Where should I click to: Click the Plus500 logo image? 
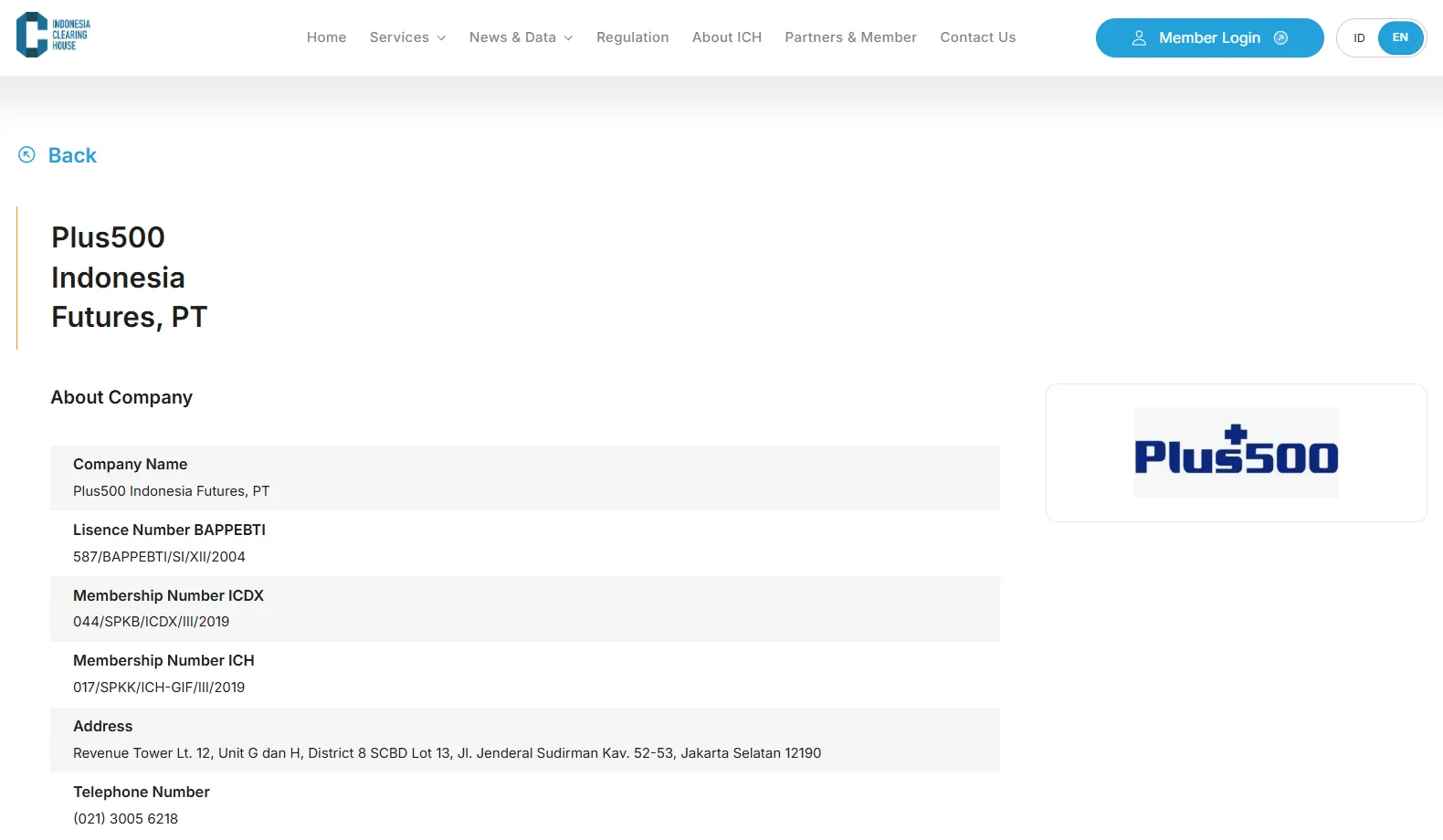tap(1236, 453)
